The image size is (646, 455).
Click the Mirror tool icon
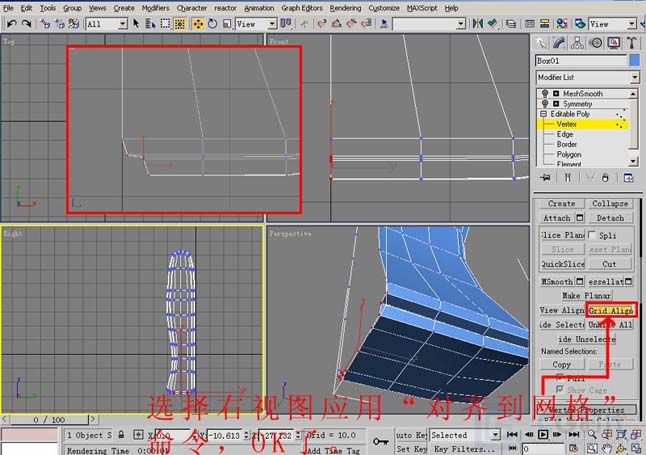tap(478, 24)
